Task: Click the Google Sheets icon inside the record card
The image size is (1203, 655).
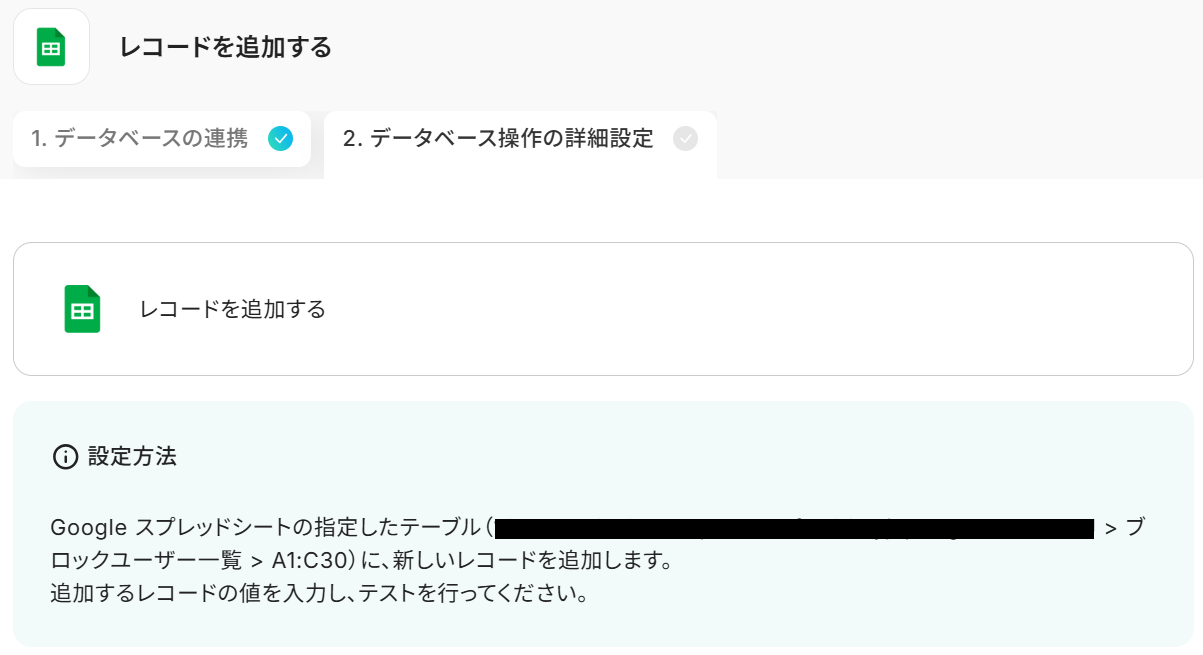Action: click(83, 309)
